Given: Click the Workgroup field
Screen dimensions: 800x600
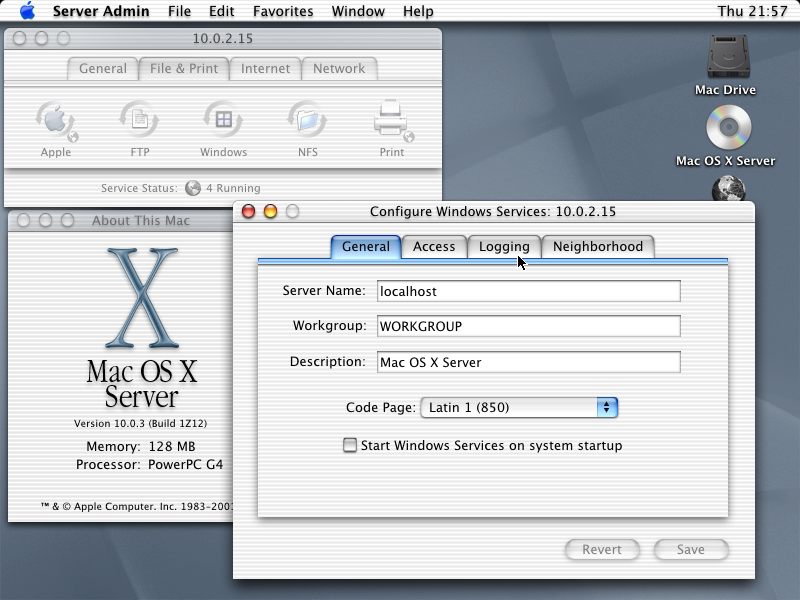Looking at the screenshot, I should (x=529, y=327).
